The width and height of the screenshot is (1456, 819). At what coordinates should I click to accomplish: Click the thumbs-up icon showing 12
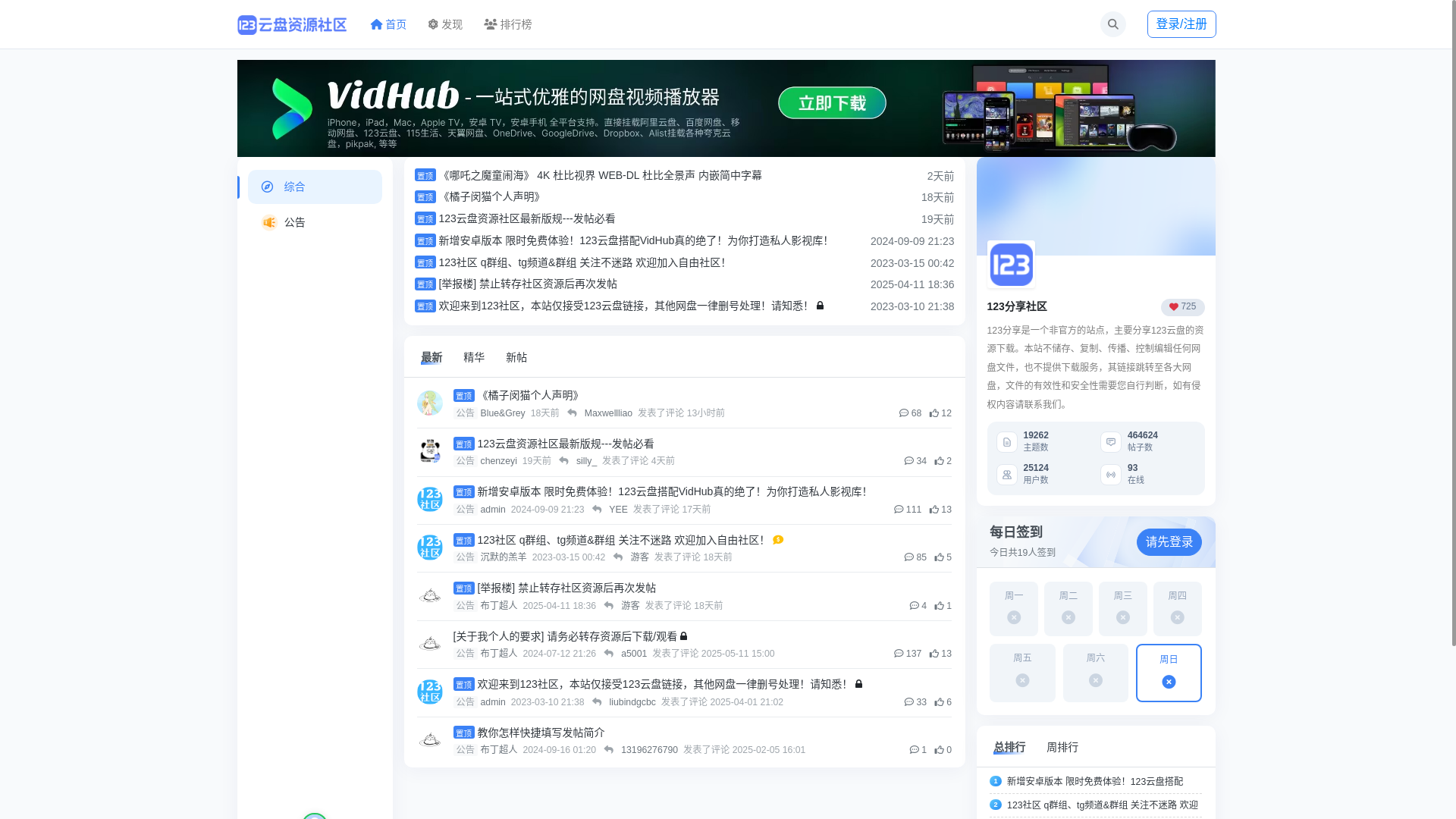[x=934, y=413]
